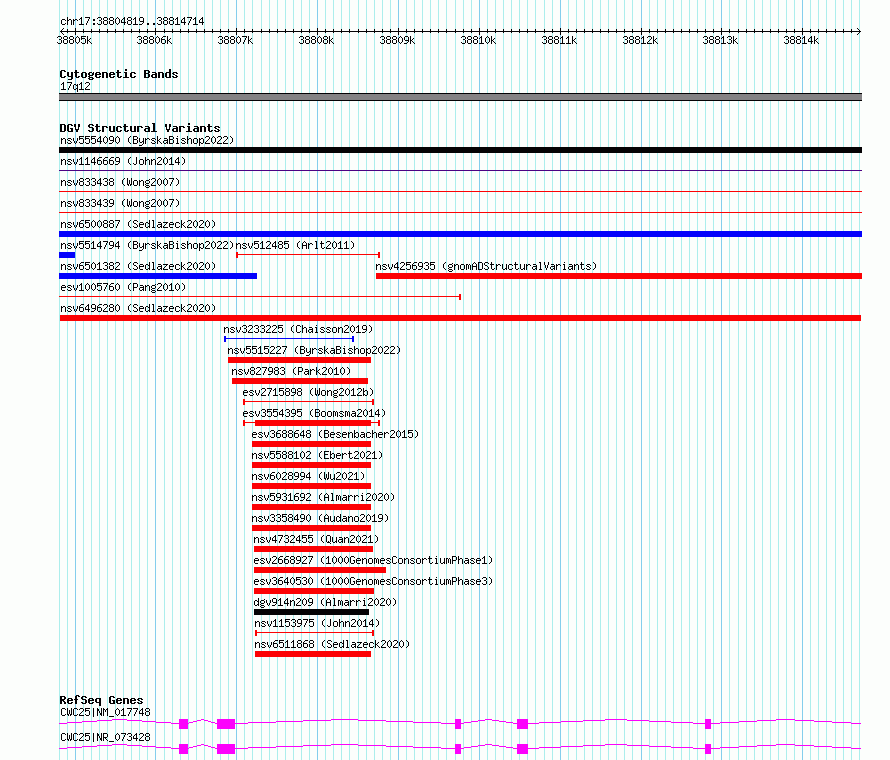
Task: Open nsv833438 (Wong2007) variant
Action: pyautogui.click(x=120, y=182)
